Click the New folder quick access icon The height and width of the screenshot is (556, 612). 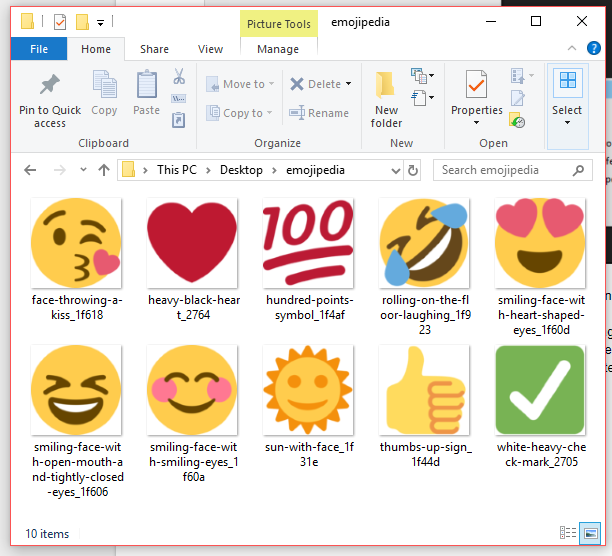click(82, 22)
